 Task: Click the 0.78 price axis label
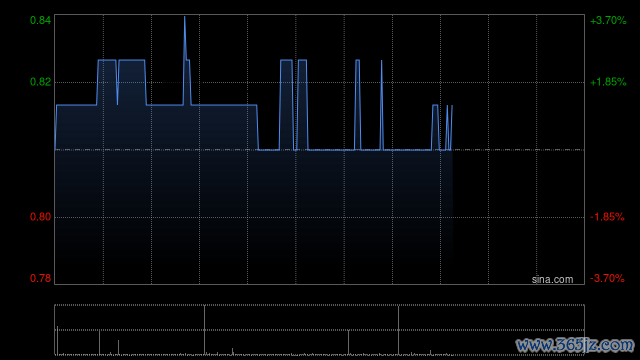click(40, 278)
